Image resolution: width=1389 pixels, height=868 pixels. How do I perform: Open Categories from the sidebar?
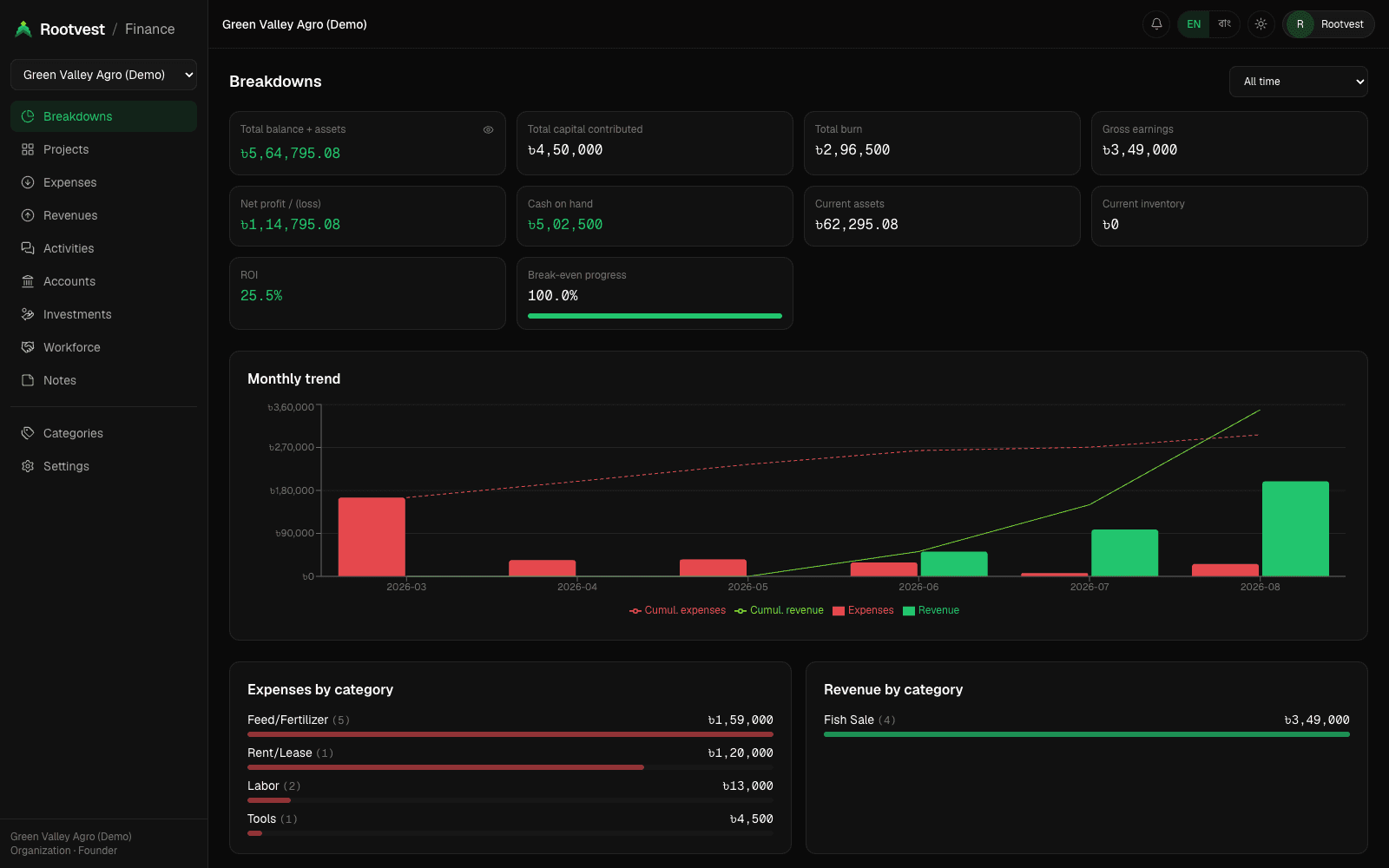[x=103, y=433]
